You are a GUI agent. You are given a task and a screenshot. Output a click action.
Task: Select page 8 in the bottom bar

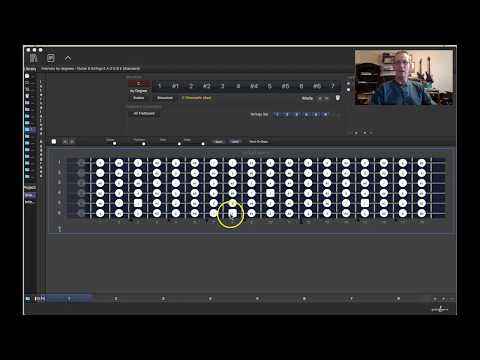pyautogui.click(x=398, y=299)
